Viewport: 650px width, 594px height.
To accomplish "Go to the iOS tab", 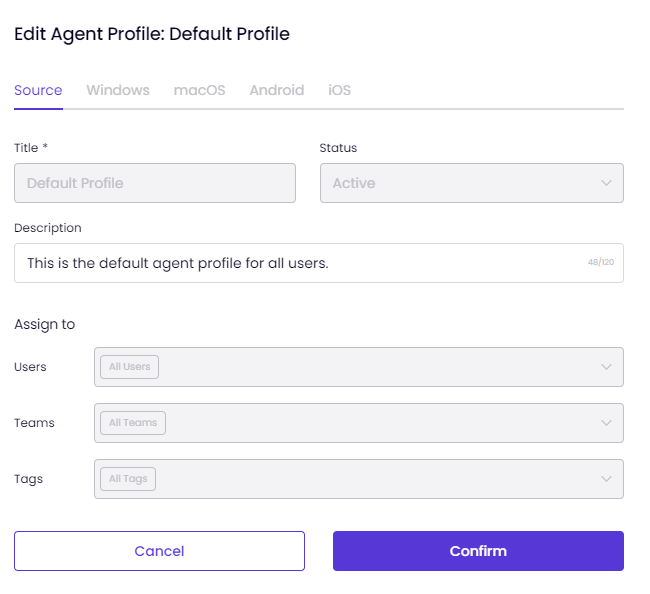I will pyautogui.click(x=340, y=90).
